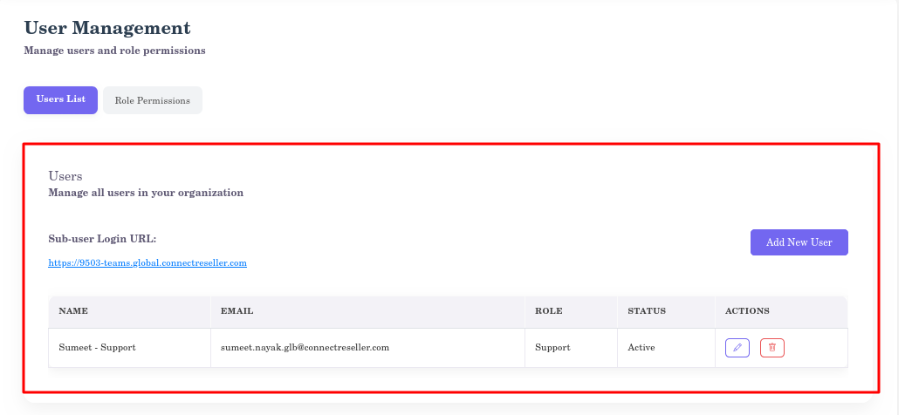Click the pencil edit icon for Sumeet
The image size is (900, 415).
click(x=737, y=347)
